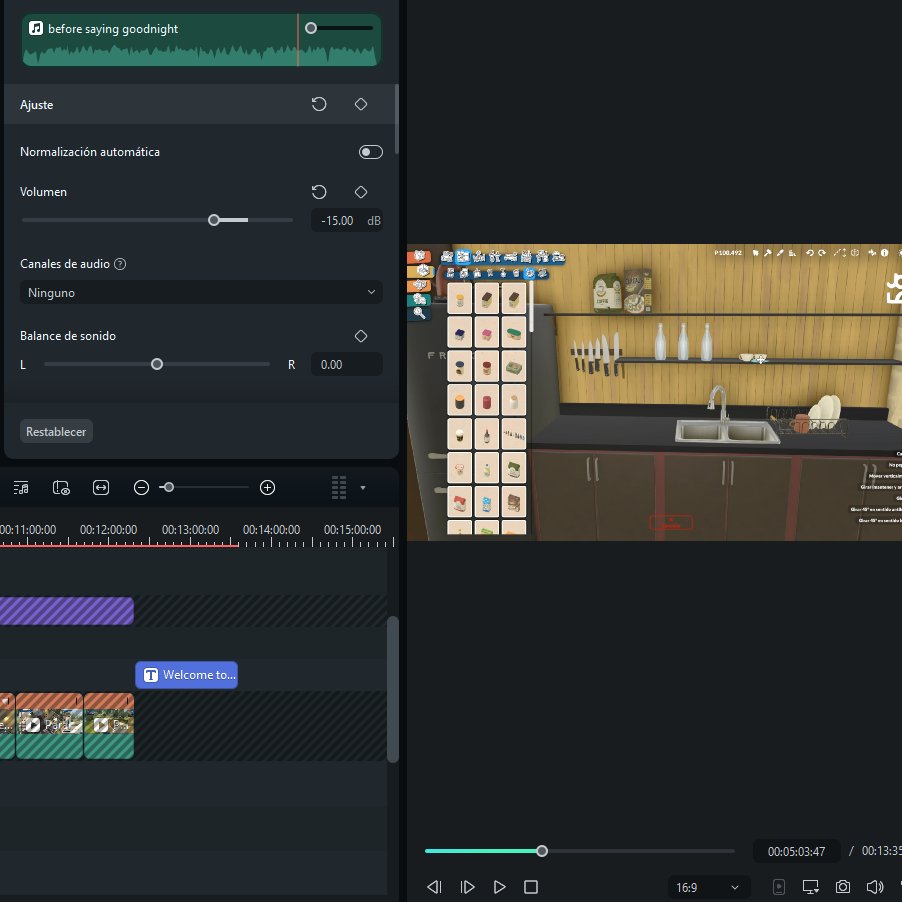Open the 16:9 aspect ratio dropdown
902x902 pixels.
709,887
